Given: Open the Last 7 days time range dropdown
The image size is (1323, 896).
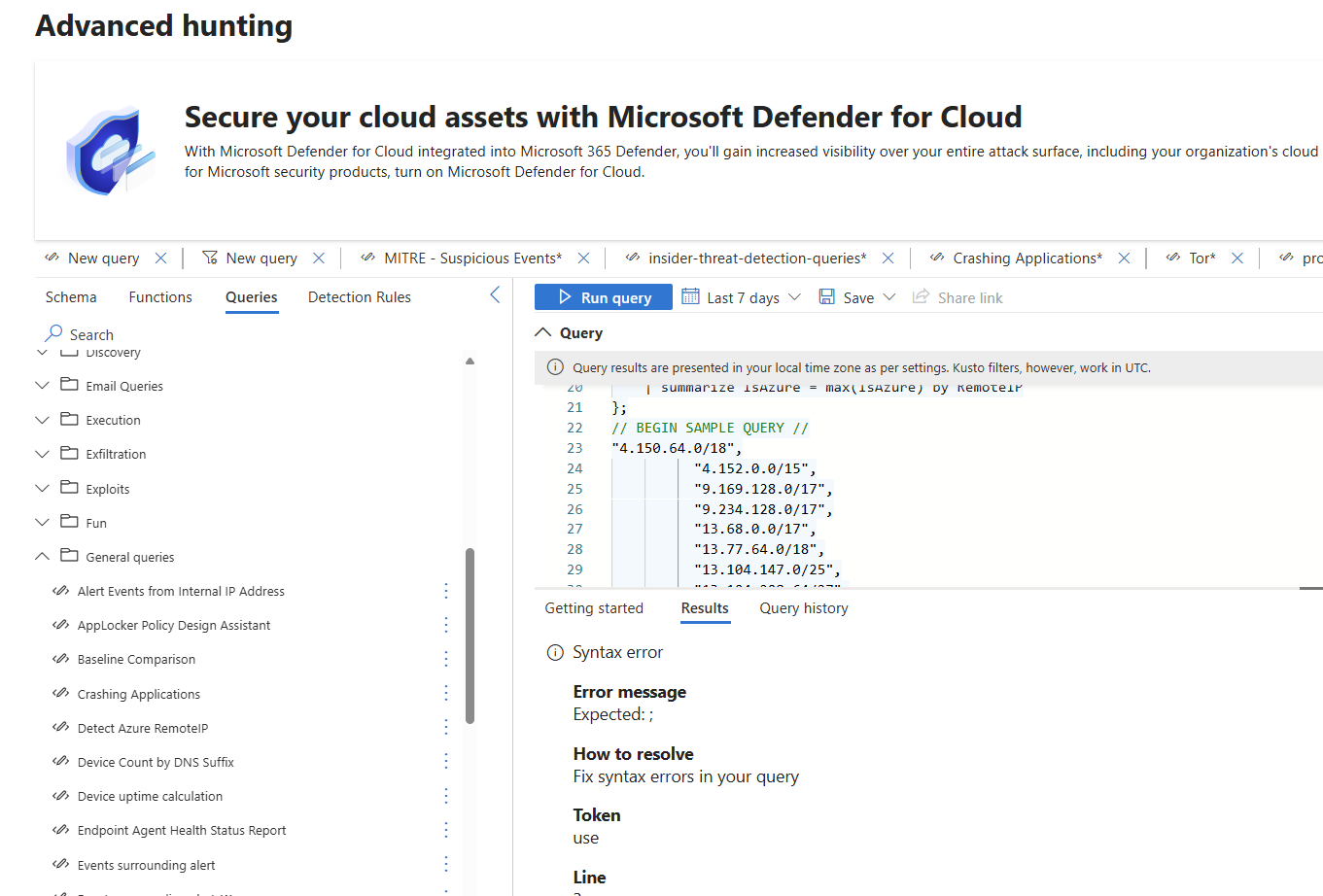Looking at the screenshot, I should (x=794, y=296).
